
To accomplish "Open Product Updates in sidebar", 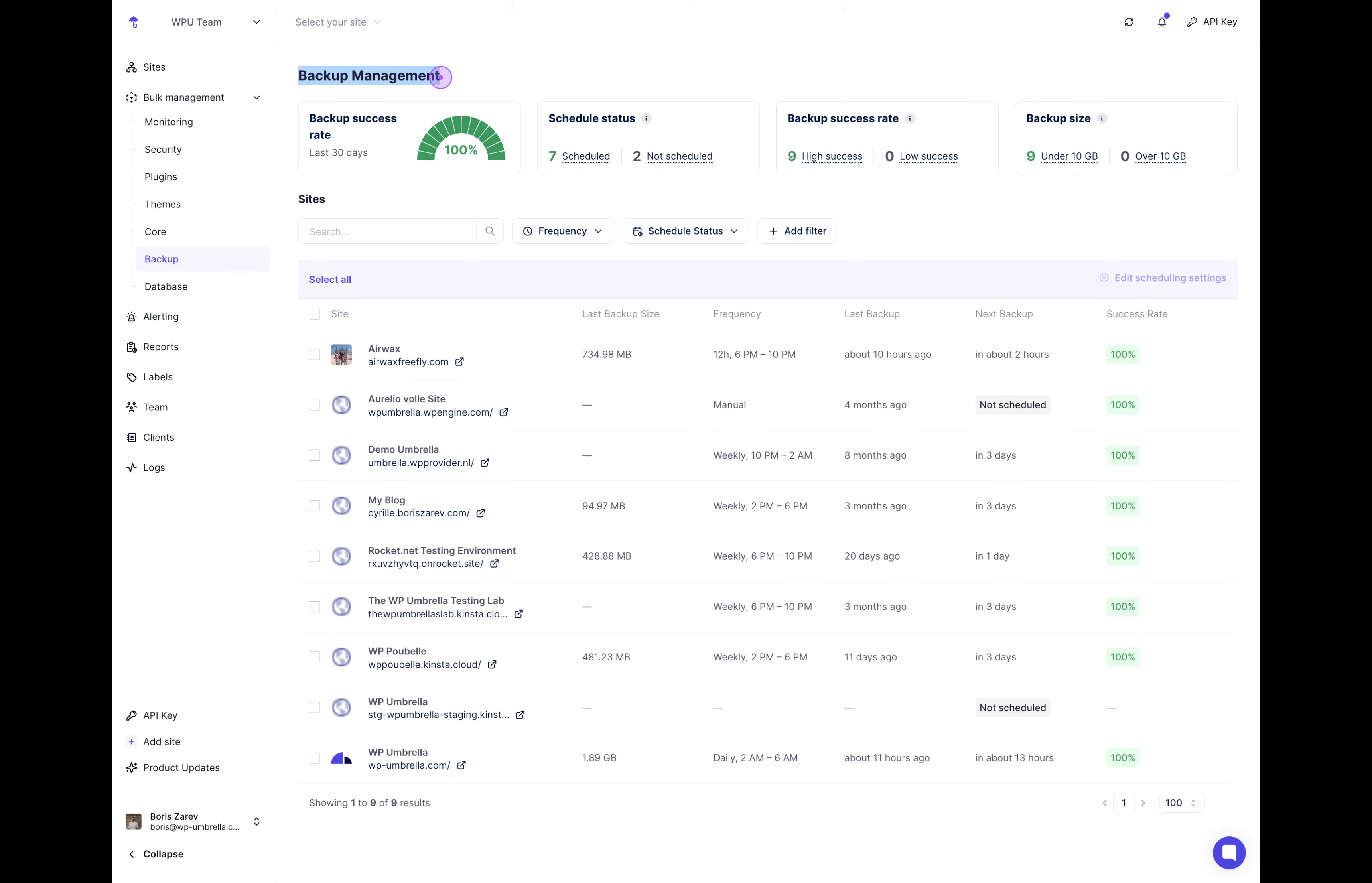I will [x=181, y=768].
